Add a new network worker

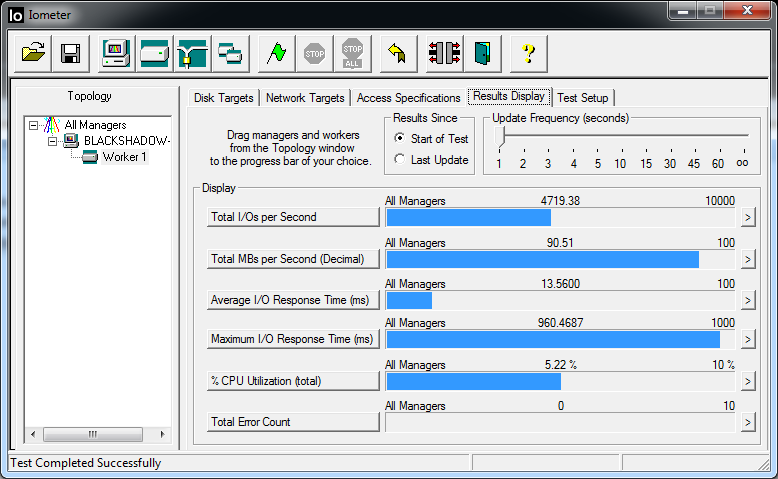193,53
